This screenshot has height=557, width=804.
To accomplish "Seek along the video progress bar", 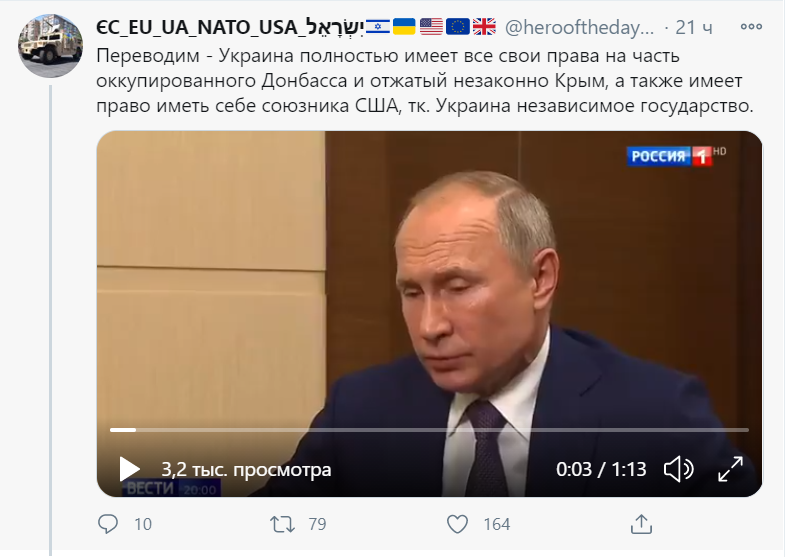I will click(429, 430).
